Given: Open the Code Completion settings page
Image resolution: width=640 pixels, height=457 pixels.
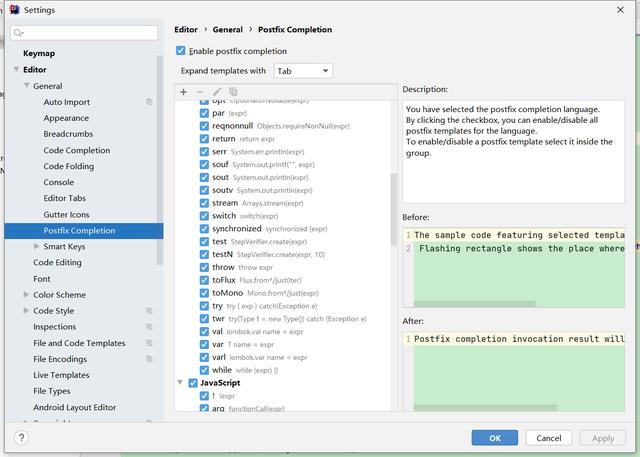Looking at the screenshot, I should click(x=77, y=150).
